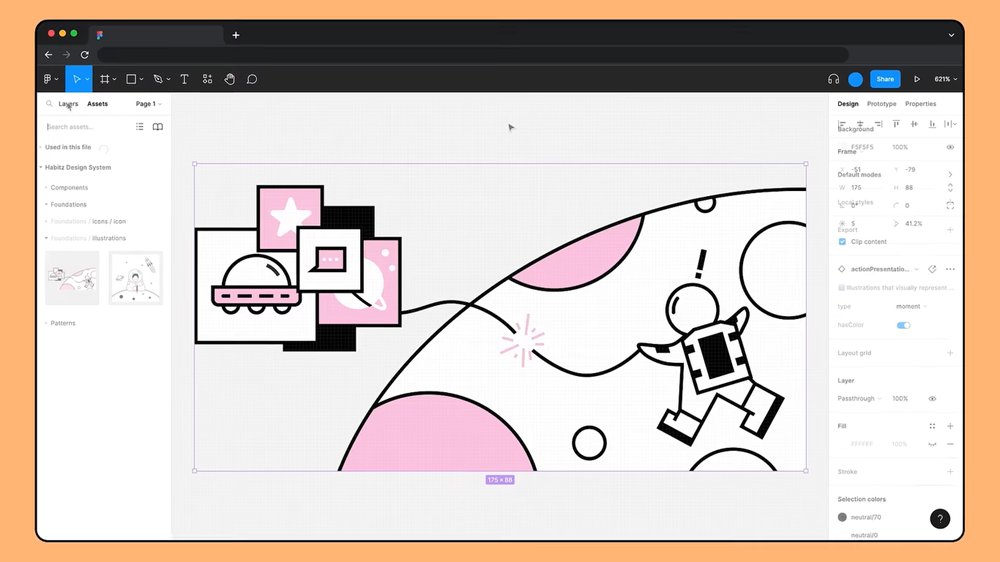Open the Page 1 dropdown

click(148, 104)
